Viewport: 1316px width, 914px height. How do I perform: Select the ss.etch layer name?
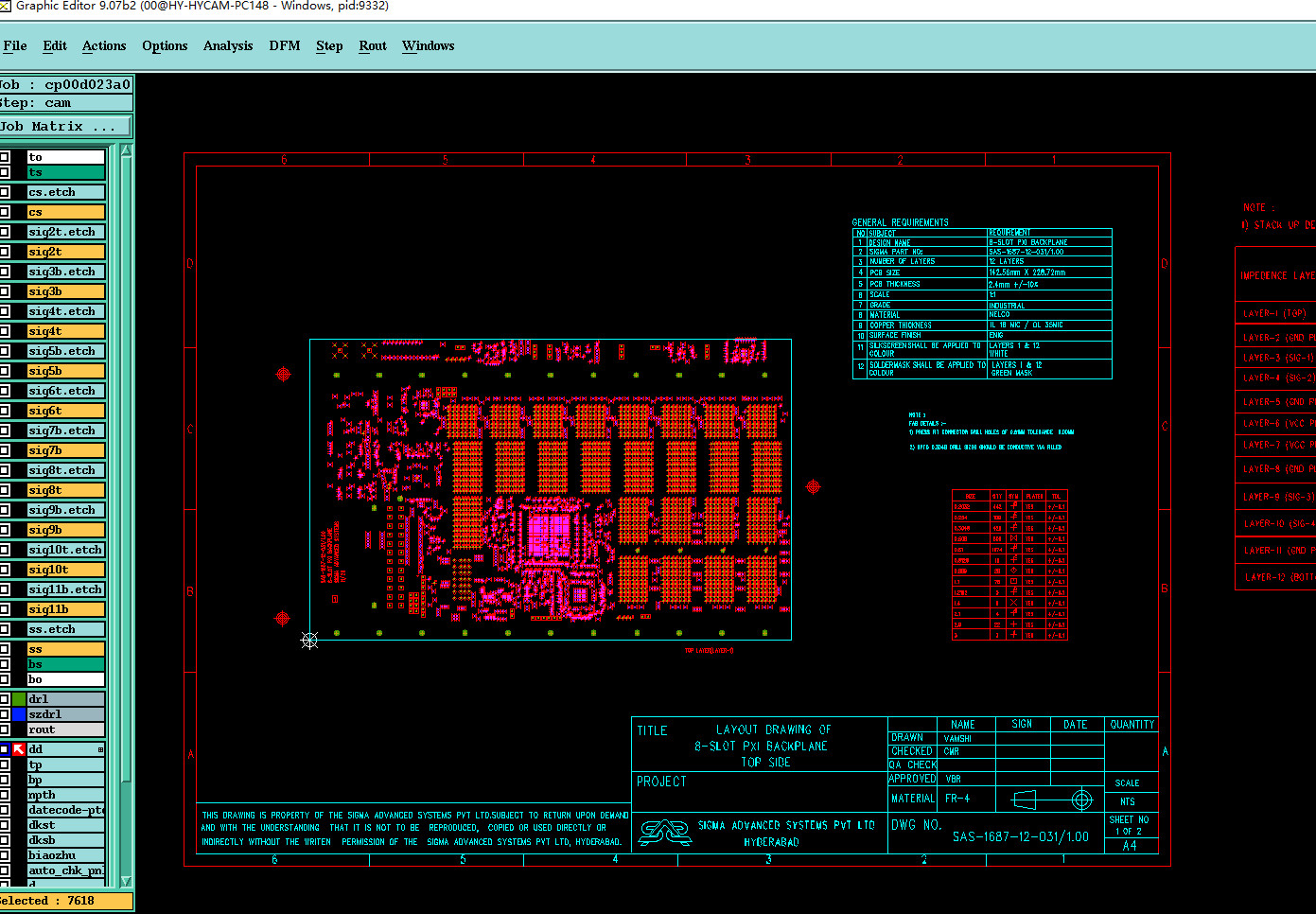tap(66, 629)
